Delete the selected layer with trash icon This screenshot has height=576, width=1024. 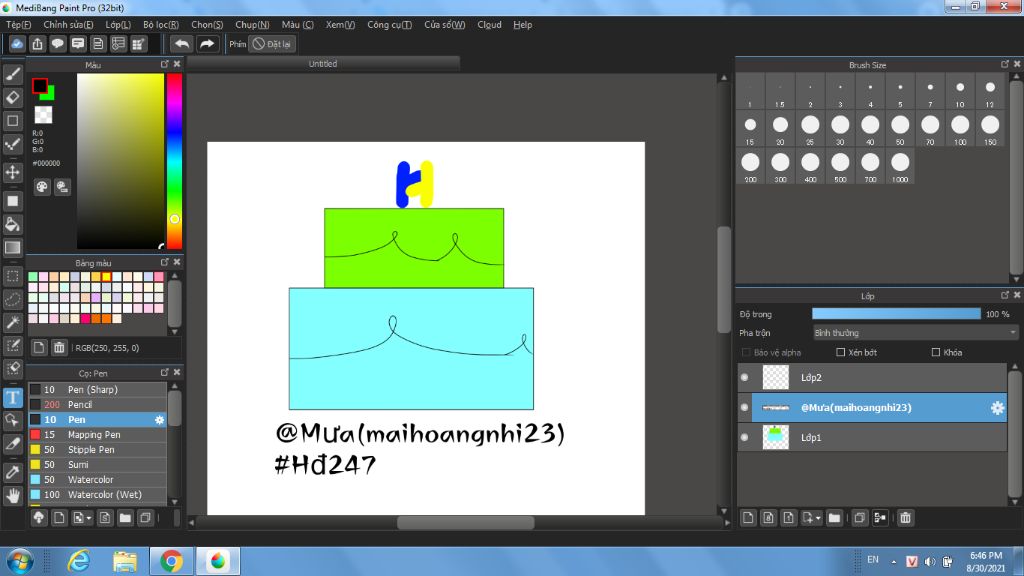click(x=905, y=518)
